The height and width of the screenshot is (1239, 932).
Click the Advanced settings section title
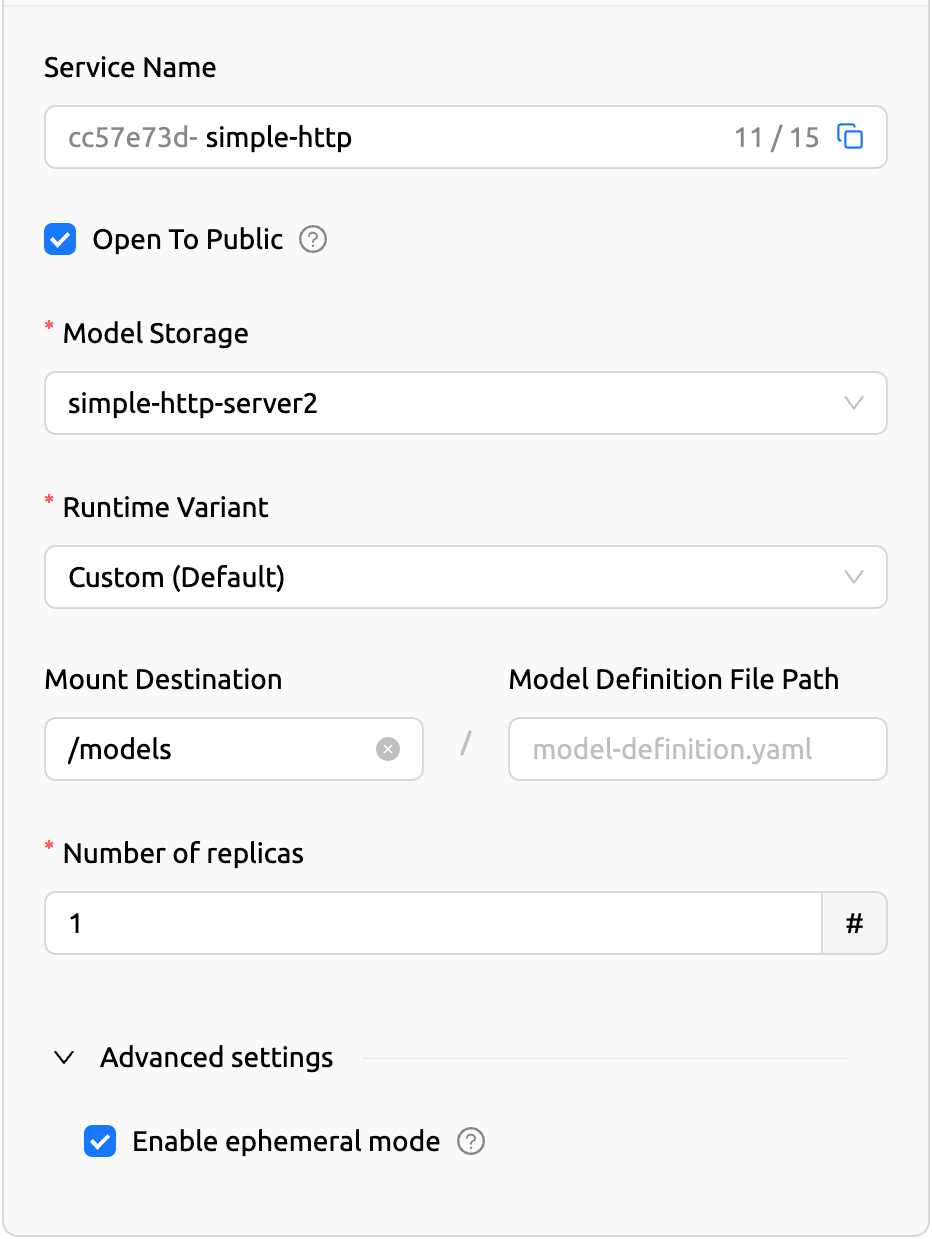tap(217, 1057)
